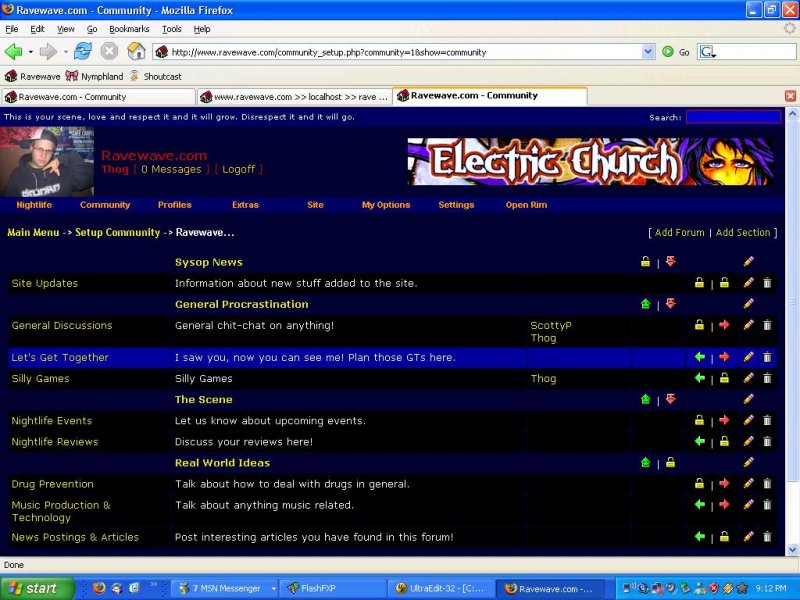Move General Procrastination up with green arrow
This screenshot has height=600, width=800.
tap(645, 304)
